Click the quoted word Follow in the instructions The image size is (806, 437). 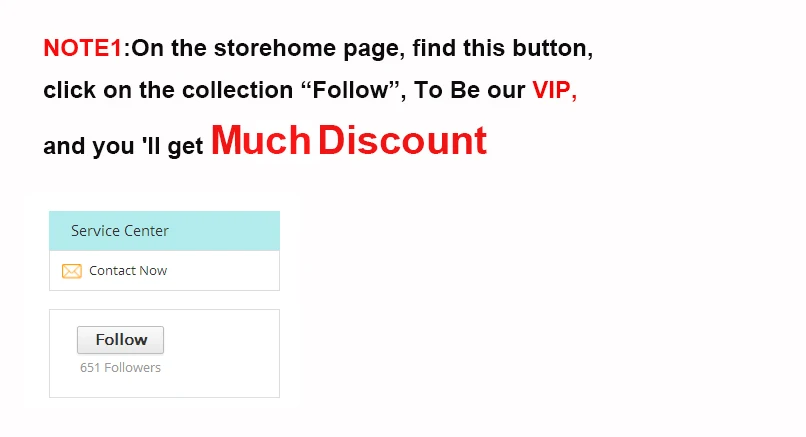[350, 90]
